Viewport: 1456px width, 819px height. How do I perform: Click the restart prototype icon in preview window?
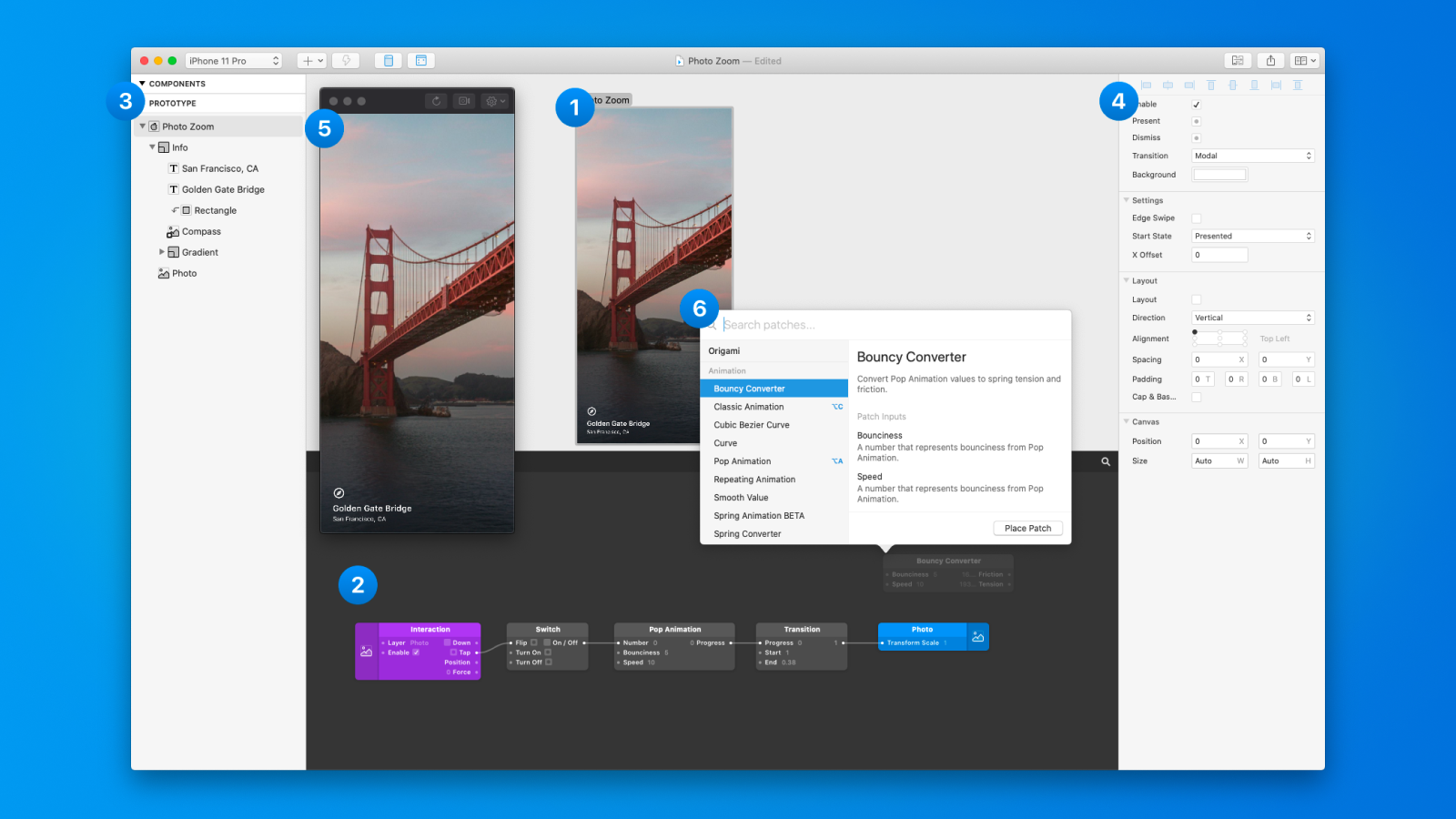[x=436, y=101]
